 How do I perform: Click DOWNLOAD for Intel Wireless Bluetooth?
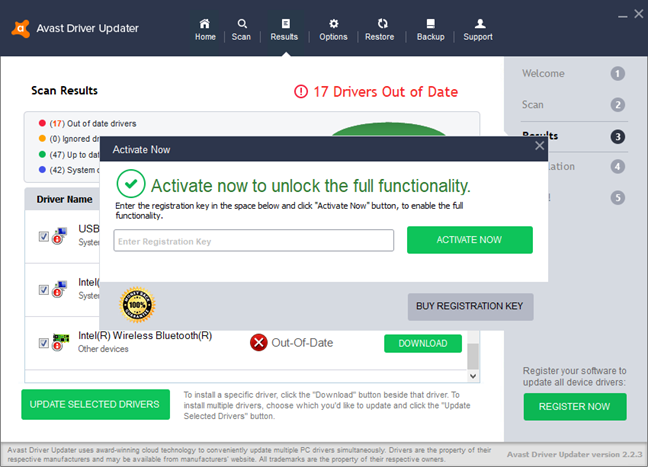[423, 343]
